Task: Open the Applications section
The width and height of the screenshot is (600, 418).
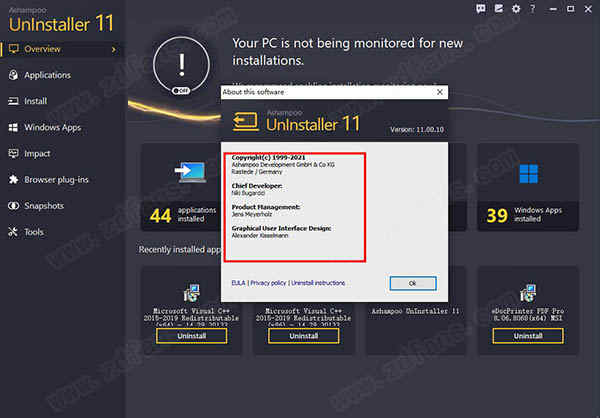Action: [x=47, y=75]
